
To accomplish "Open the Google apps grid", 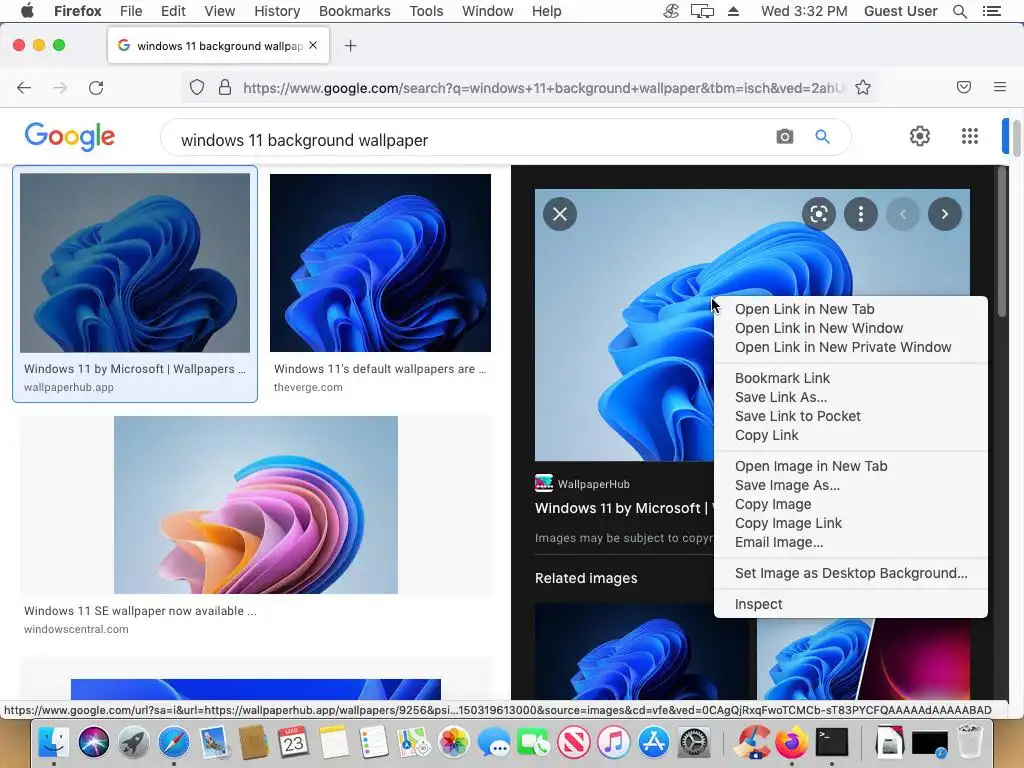I will pos(969,136).
